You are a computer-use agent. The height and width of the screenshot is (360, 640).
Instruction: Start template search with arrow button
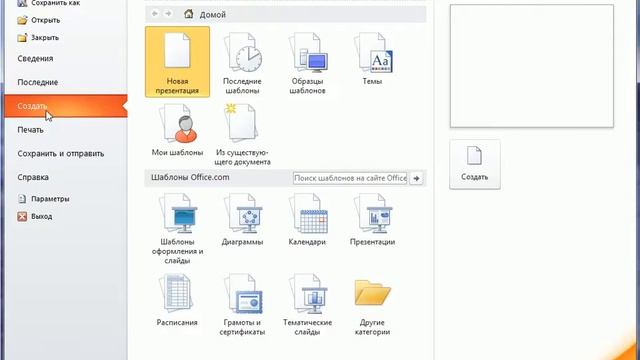coord(416,178)
